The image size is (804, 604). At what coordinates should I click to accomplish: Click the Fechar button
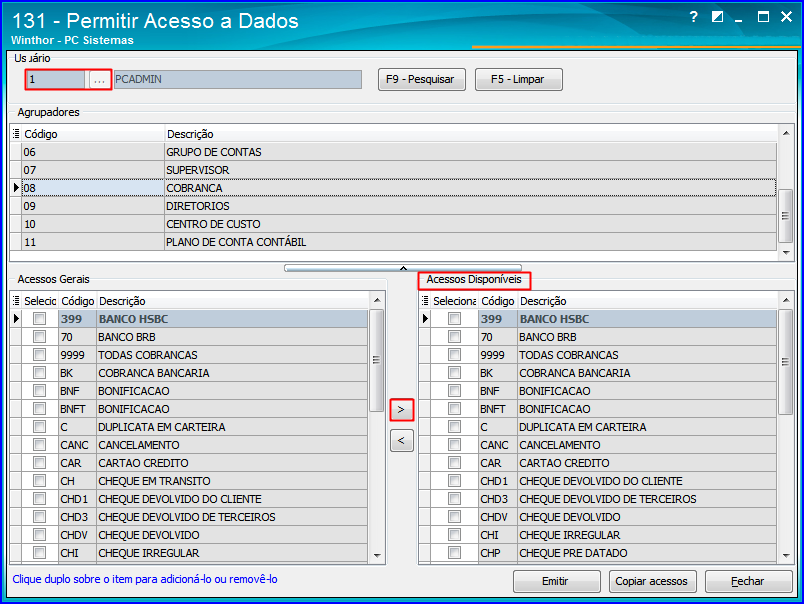[748, 581]
